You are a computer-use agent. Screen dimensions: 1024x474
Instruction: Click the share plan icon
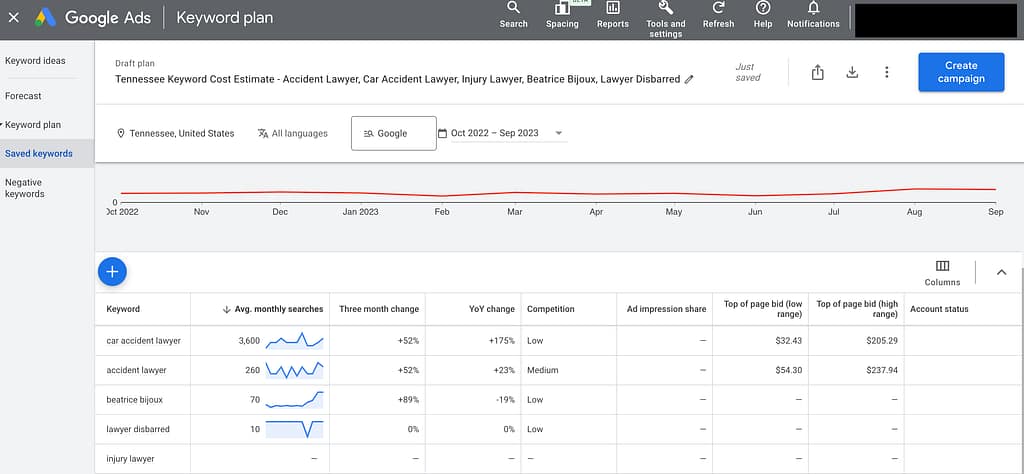pos(817,72)
